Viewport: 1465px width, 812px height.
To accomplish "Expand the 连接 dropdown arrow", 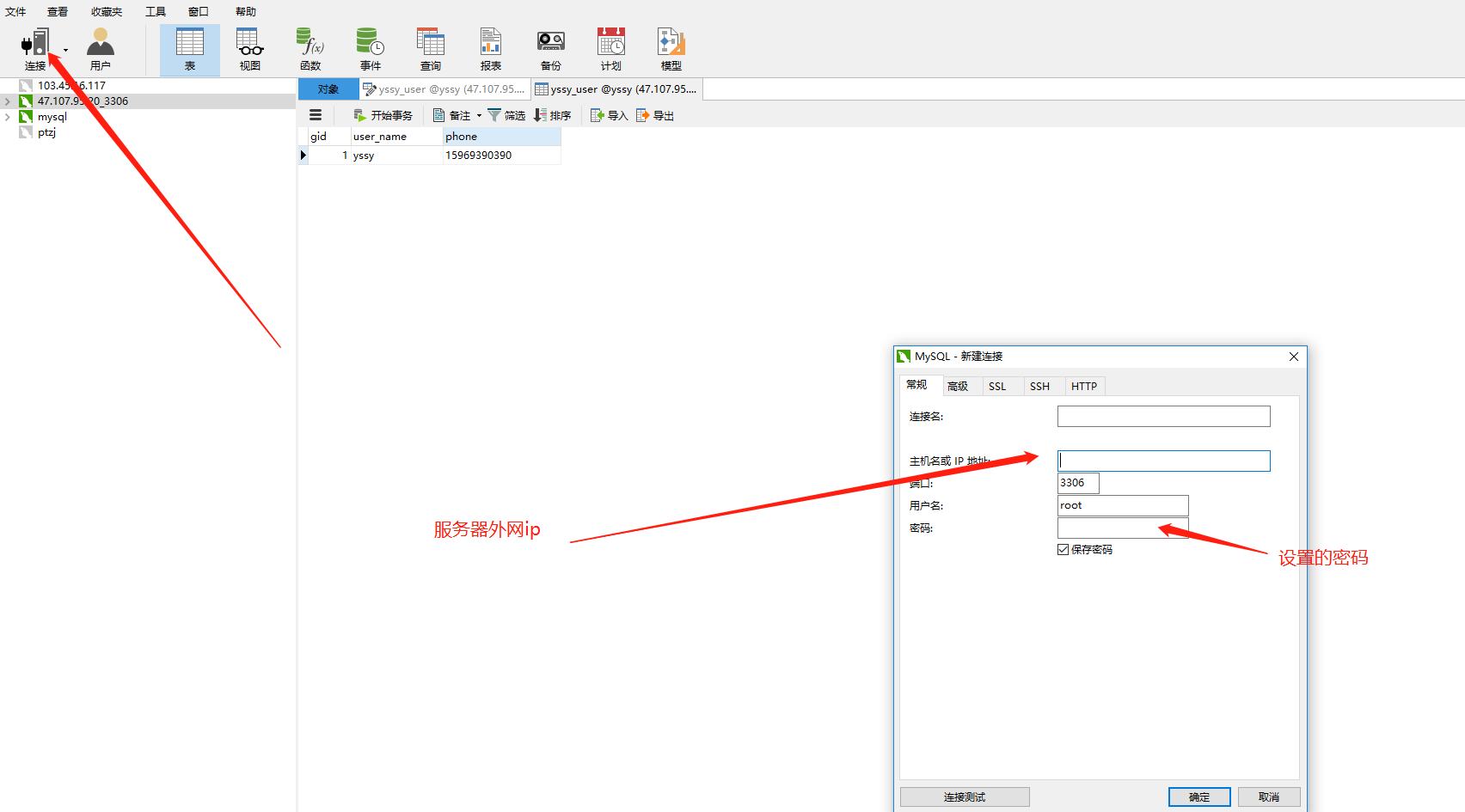I will (65, 50).
